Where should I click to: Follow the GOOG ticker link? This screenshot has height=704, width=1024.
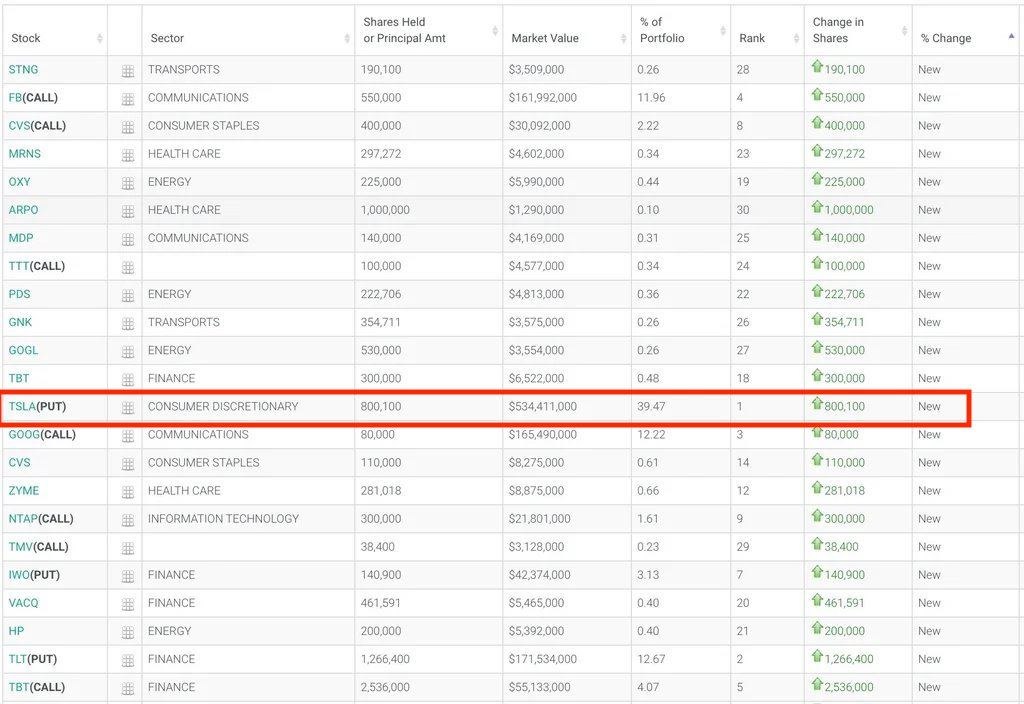[24, 435]
